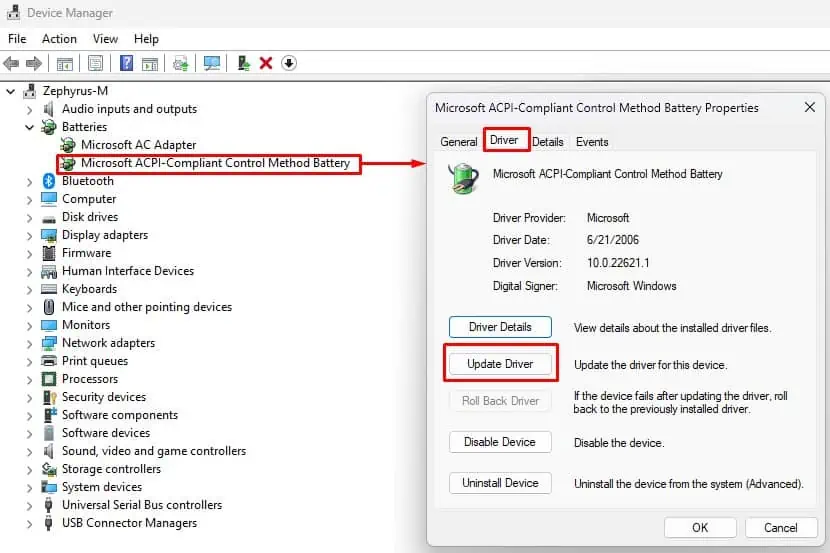Image resolution: width=830 pixels, height=553 pixels.
Task: Open the Action menu
Action: pos(59,39)
